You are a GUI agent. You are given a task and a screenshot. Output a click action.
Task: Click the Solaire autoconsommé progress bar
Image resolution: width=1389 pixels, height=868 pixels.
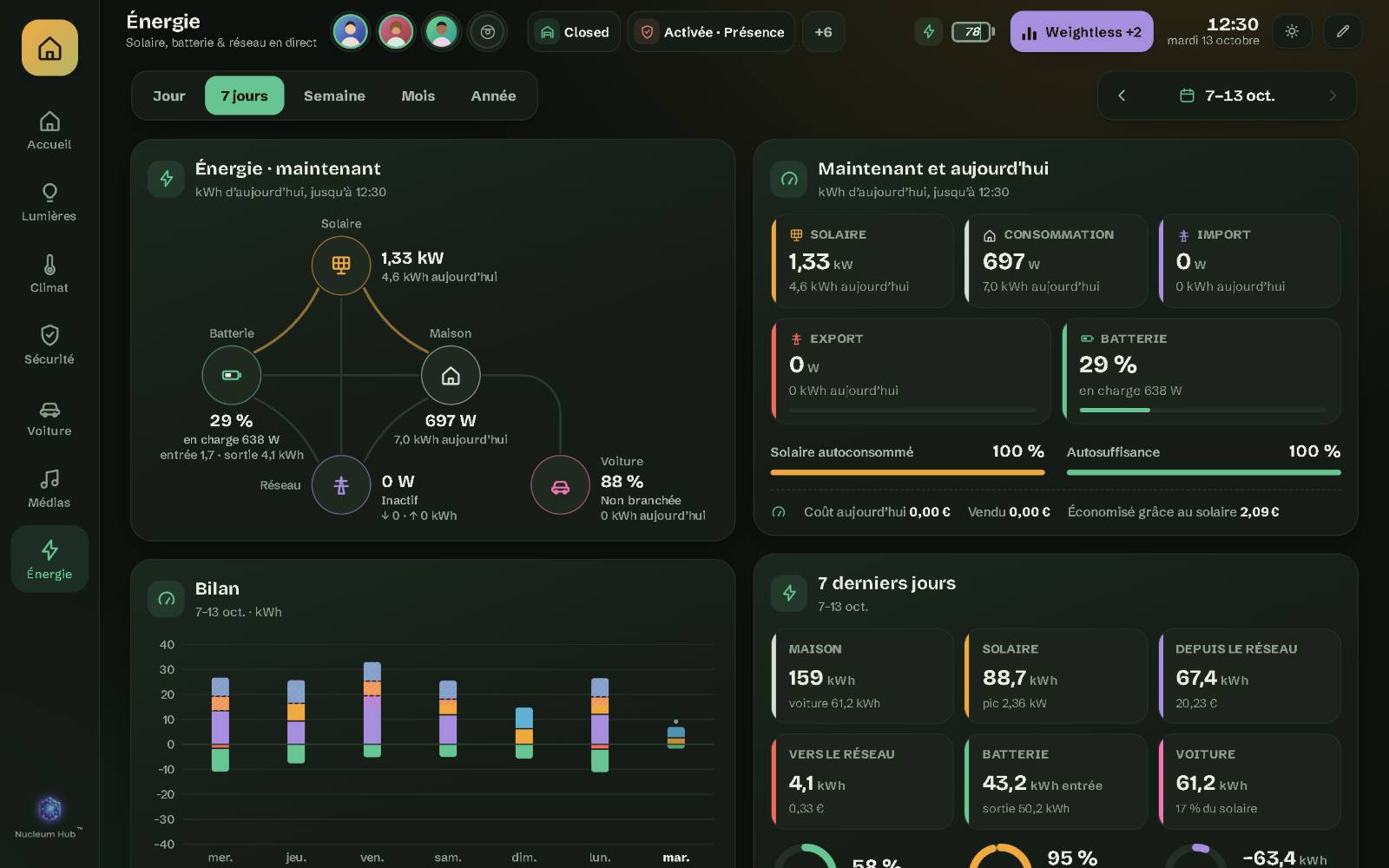pyautogui.click(x=907, y=472)
